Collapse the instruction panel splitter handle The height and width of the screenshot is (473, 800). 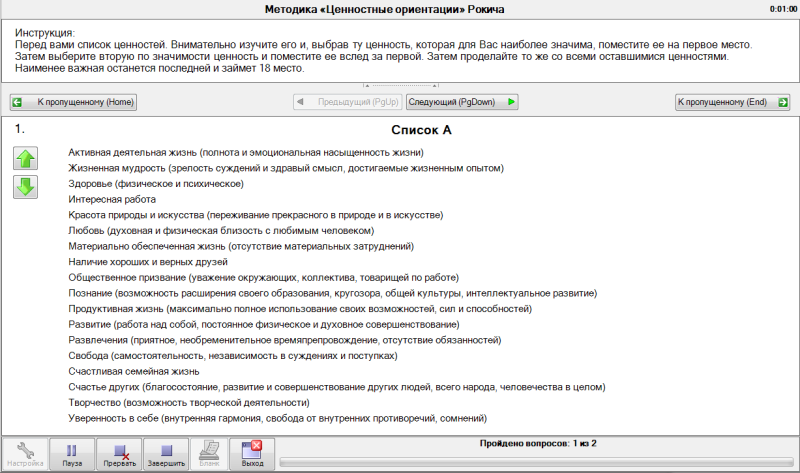[400, 86]
